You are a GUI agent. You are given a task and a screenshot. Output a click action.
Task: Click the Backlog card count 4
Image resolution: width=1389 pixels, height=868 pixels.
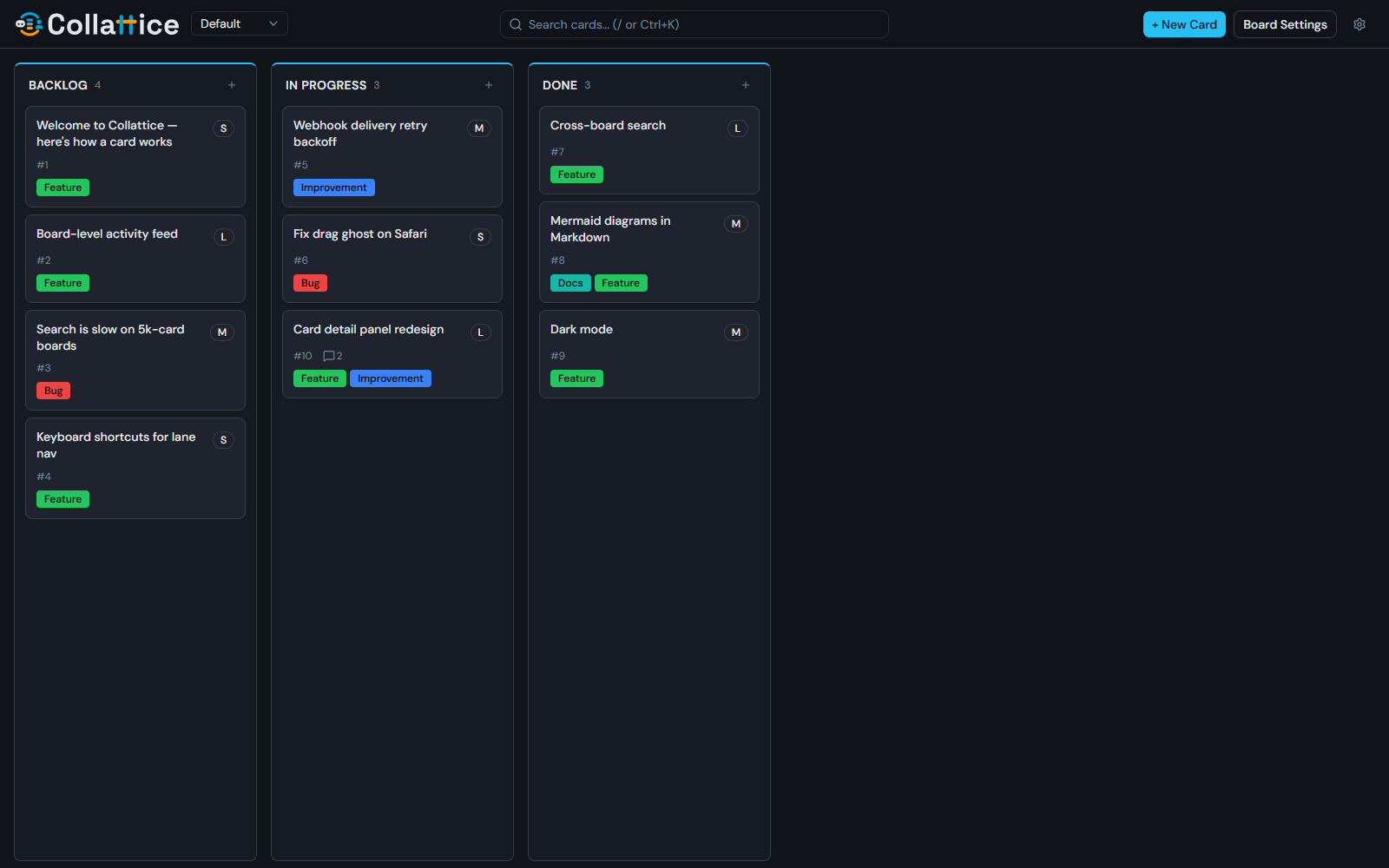coord(98,85)
